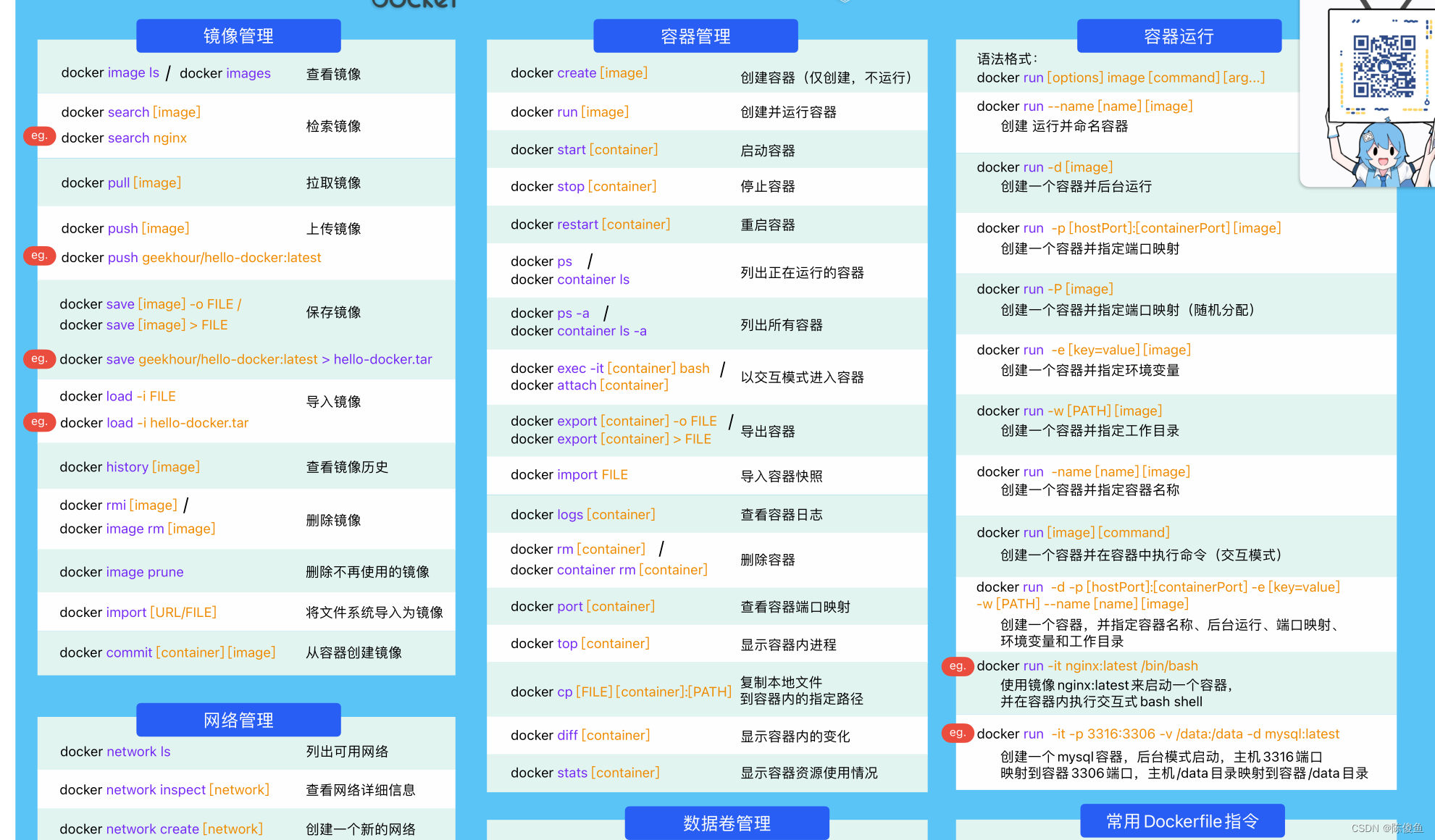Click the 'docker search [image]' row
The height and width of the screenshot is (840, 1435).
click(131, 112)
